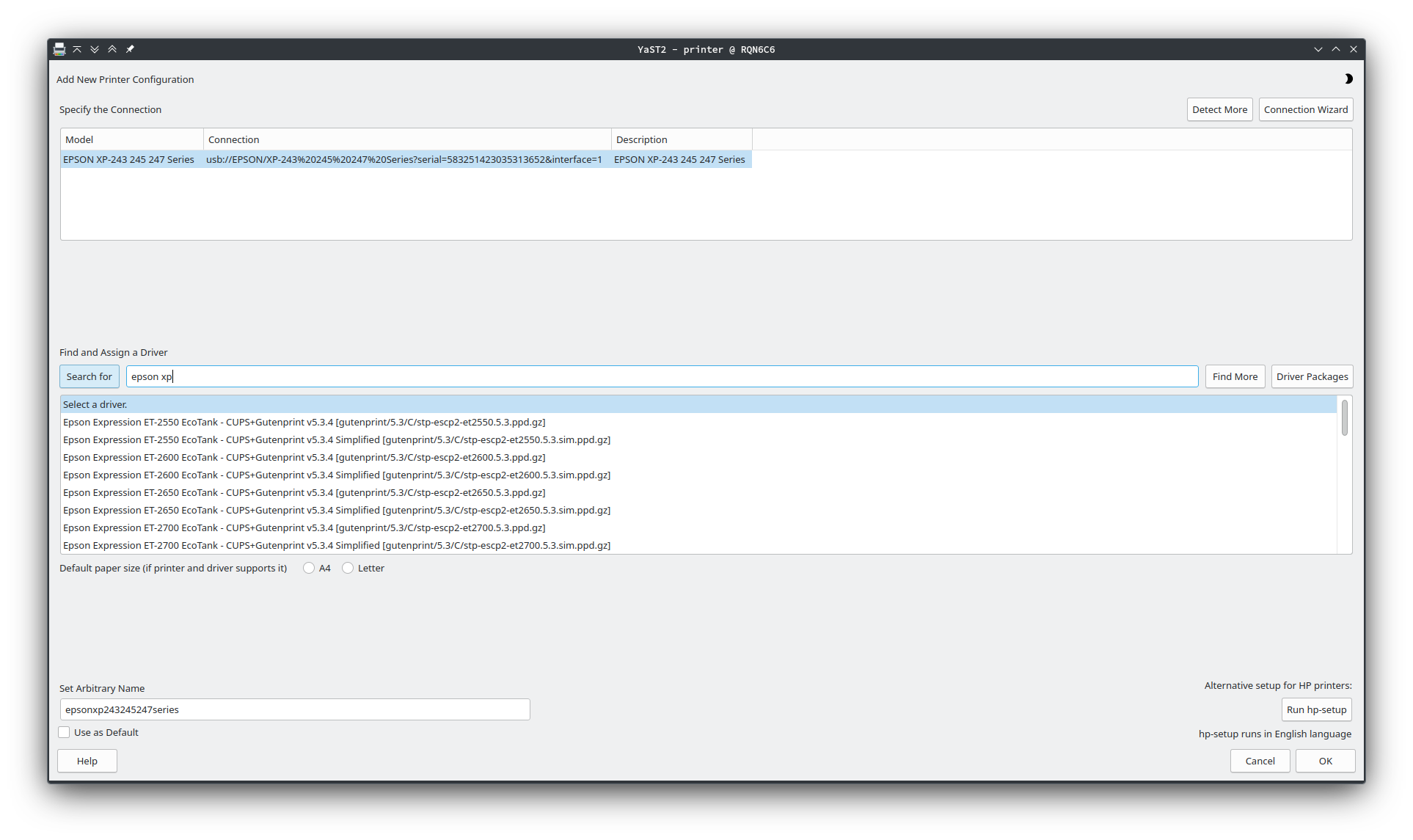Open the Connection Wizard

pyautogui.click(x=1305, y=109)
